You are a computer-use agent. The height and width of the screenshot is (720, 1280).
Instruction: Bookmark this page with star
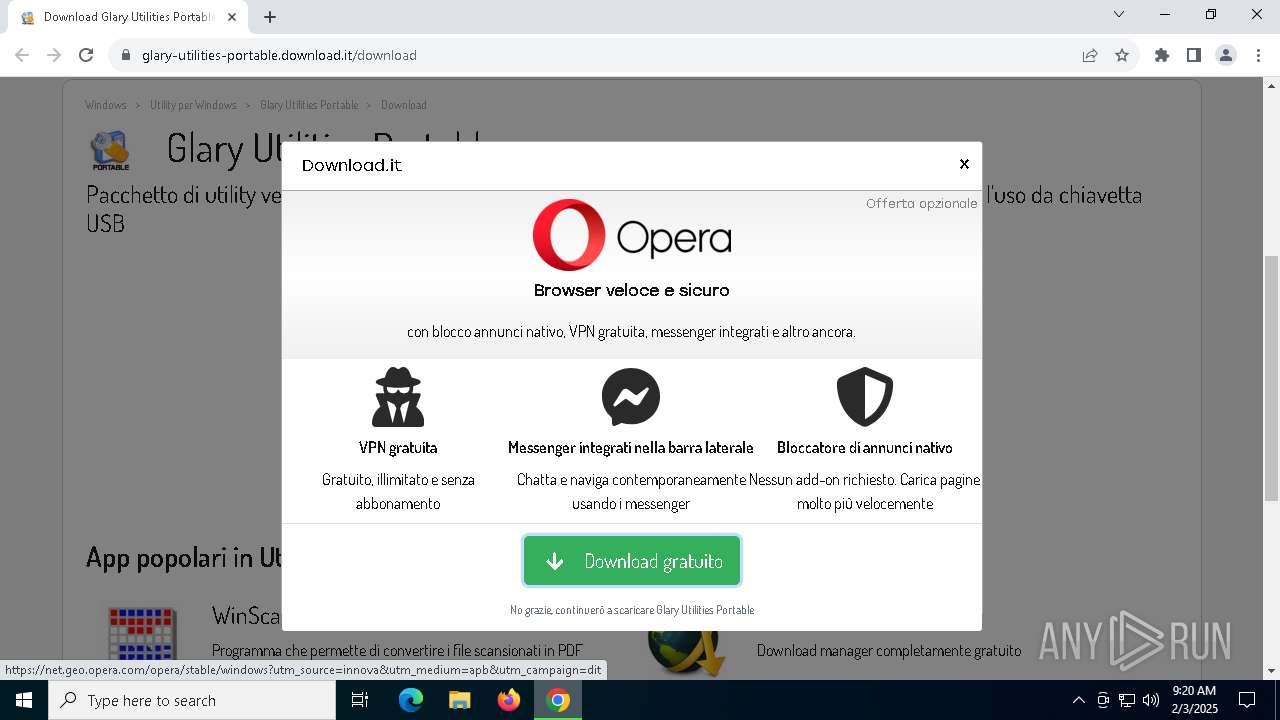click(x=1122, y=55)
